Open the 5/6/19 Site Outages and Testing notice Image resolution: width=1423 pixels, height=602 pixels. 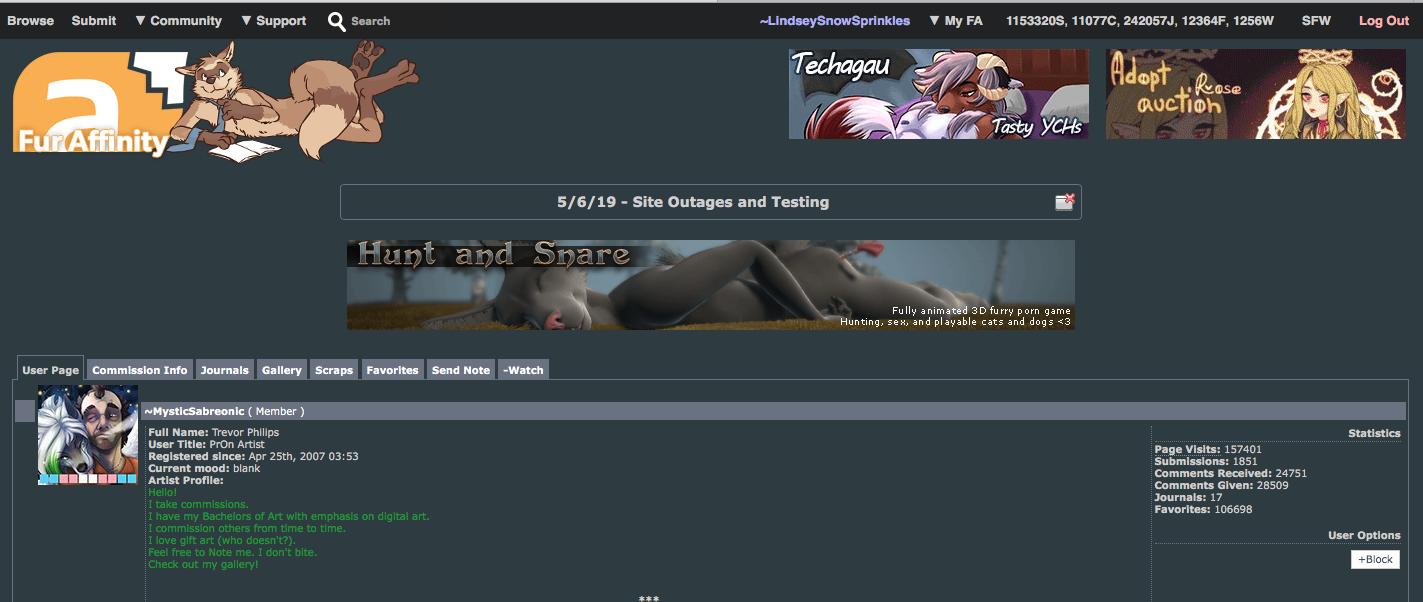pos(693,202)
